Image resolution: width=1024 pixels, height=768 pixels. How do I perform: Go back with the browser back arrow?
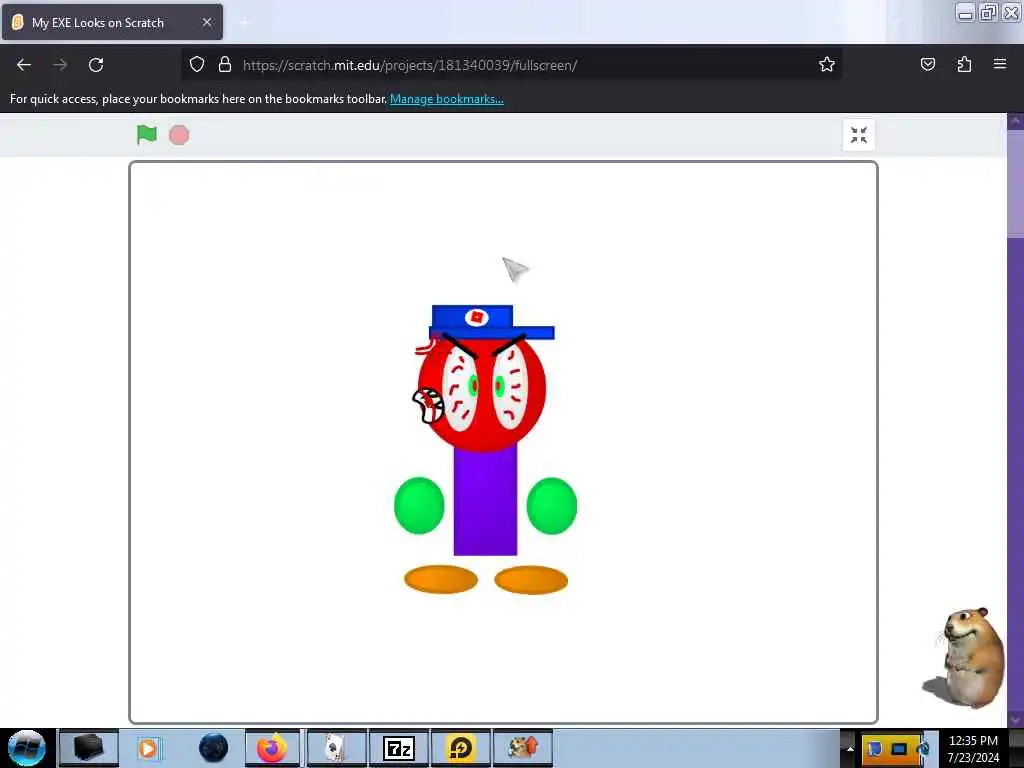click(24, 65)
